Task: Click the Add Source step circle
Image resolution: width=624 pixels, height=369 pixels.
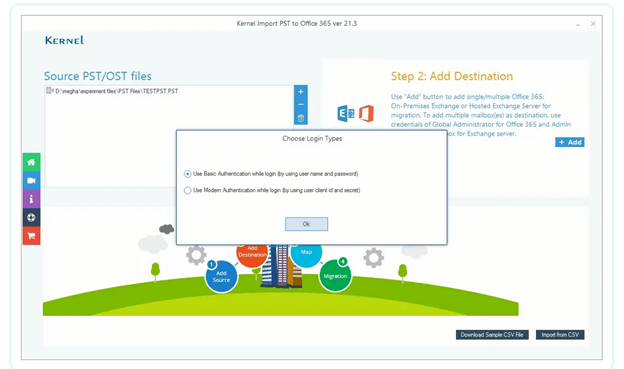Action: [x=221, y=276]
